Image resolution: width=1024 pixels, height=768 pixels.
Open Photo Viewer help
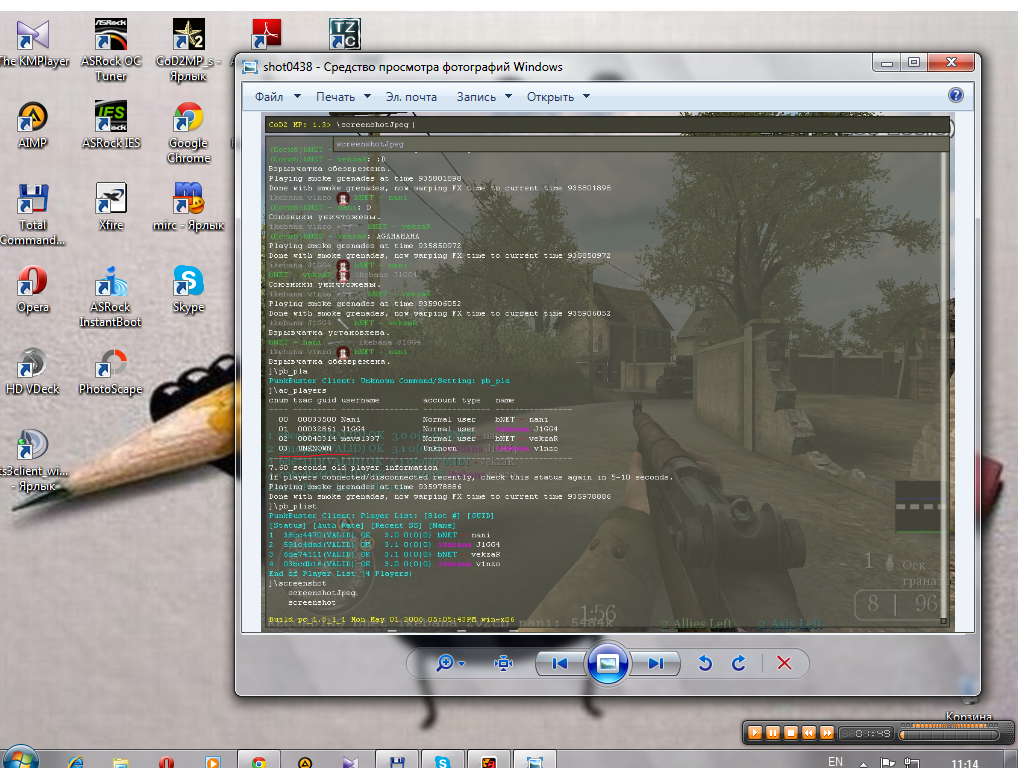[955, 95]
